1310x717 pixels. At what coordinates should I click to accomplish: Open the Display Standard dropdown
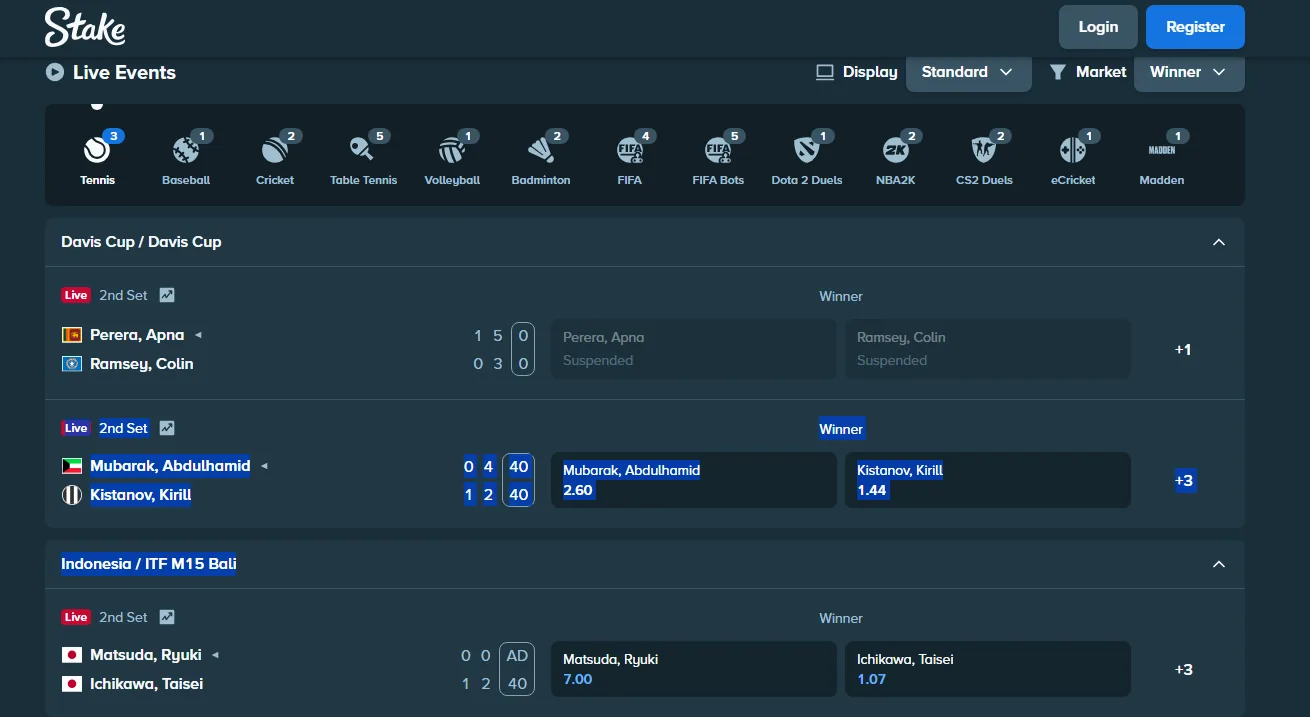[x=968, y=72]
